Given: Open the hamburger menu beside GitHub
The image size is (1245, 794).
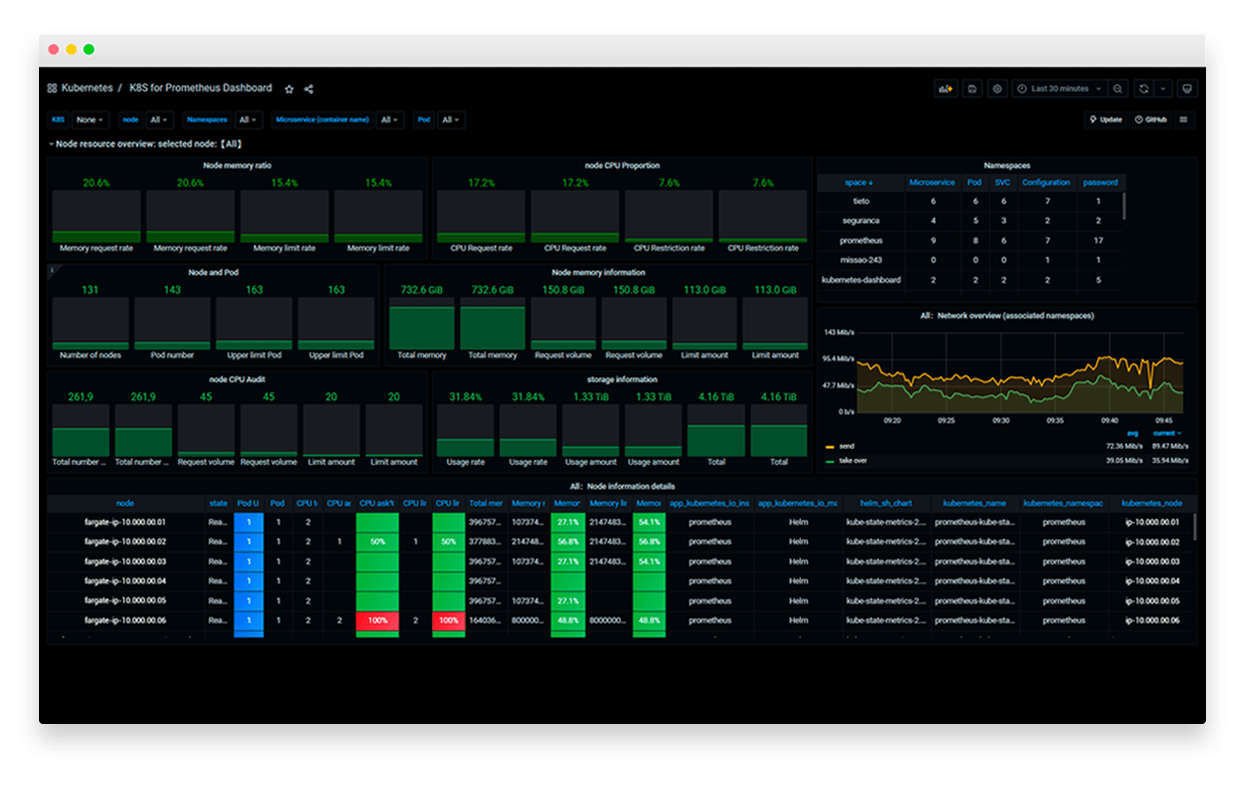Looking at the screenshot, I should (1185, 119).
